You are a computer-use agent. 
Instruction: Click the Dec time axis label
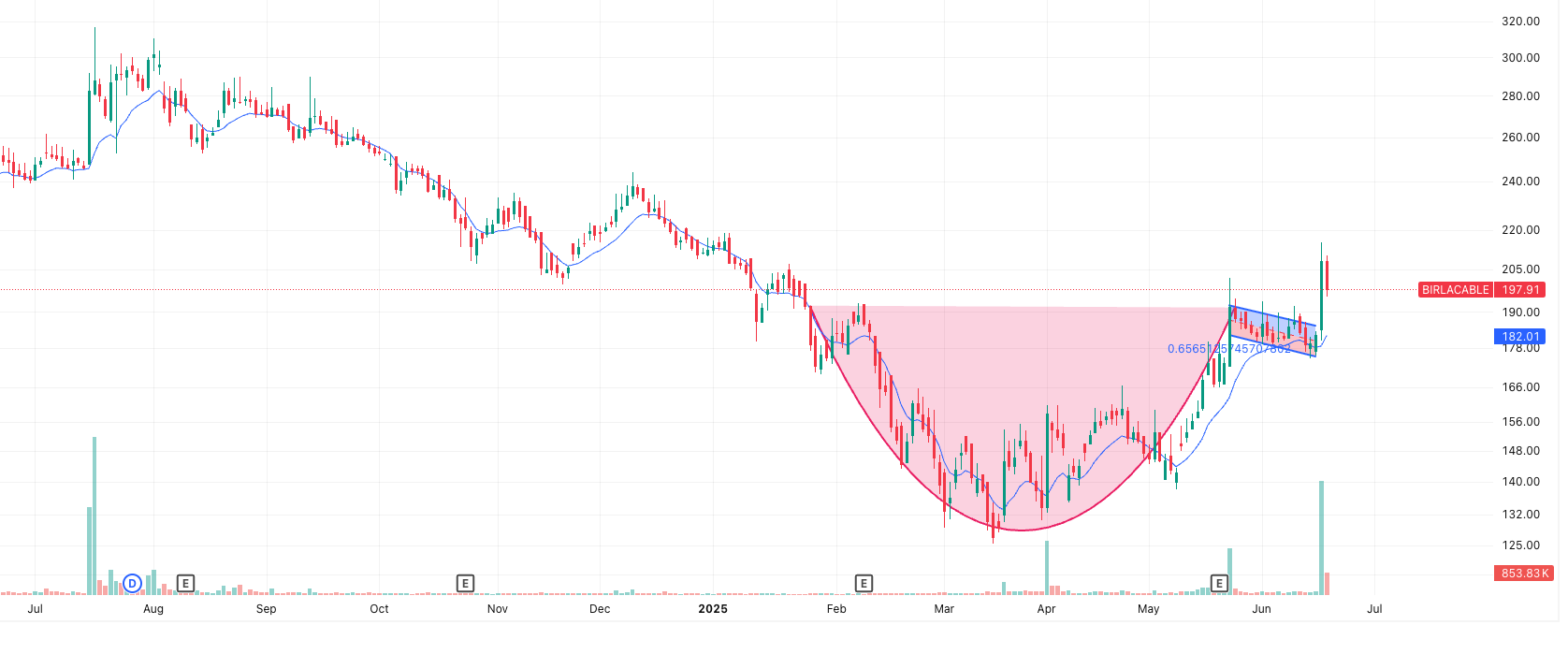pyautogui.click(x=600, y=609)
